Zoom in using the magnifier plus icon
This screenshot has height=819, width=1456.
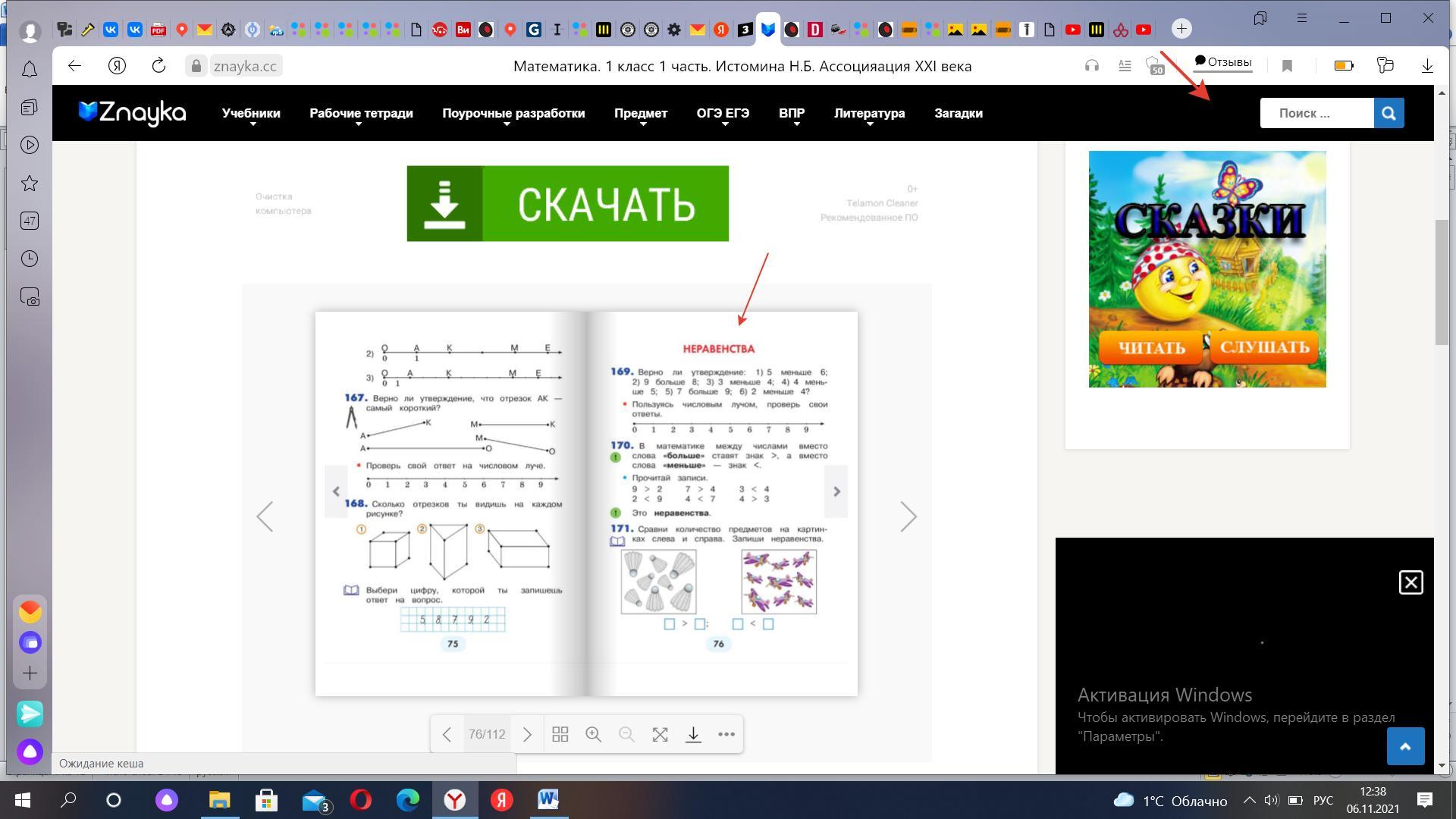point(593,734)
